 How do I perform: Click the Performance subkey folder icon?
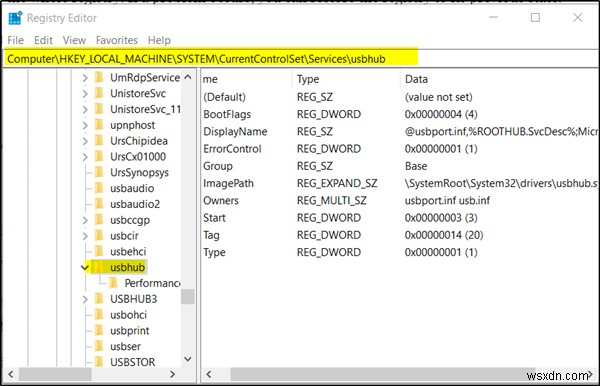(x=114, y=283)
